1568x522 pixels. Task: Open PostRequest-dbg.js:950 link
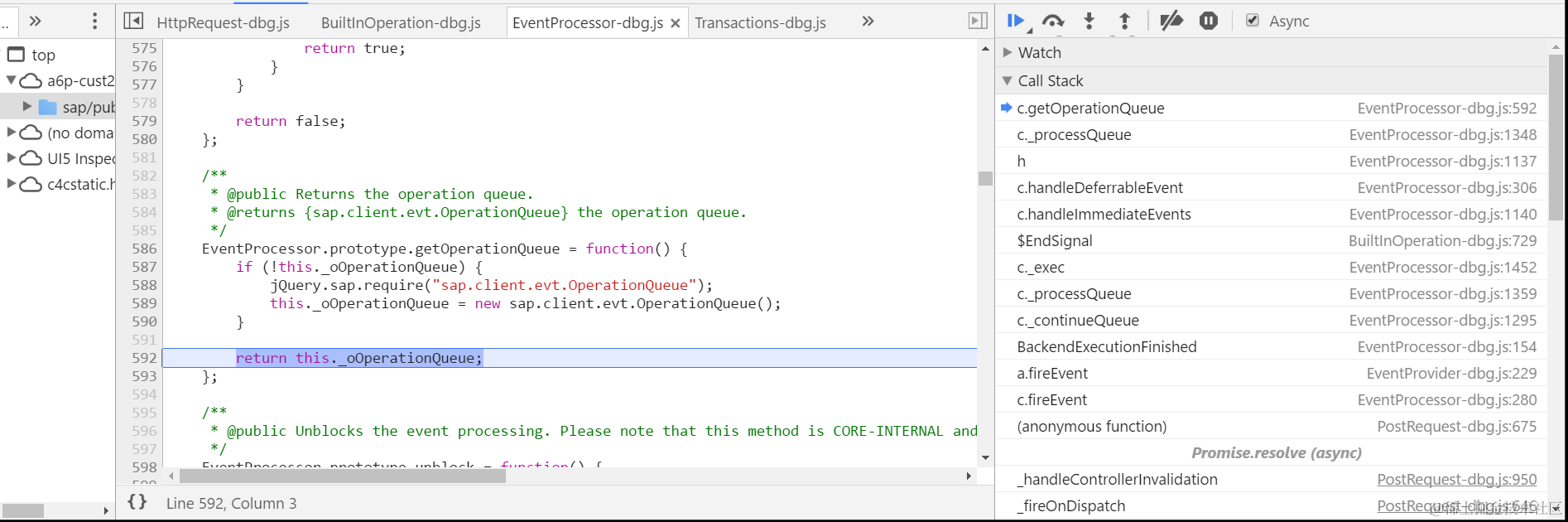pos(1456,479)
